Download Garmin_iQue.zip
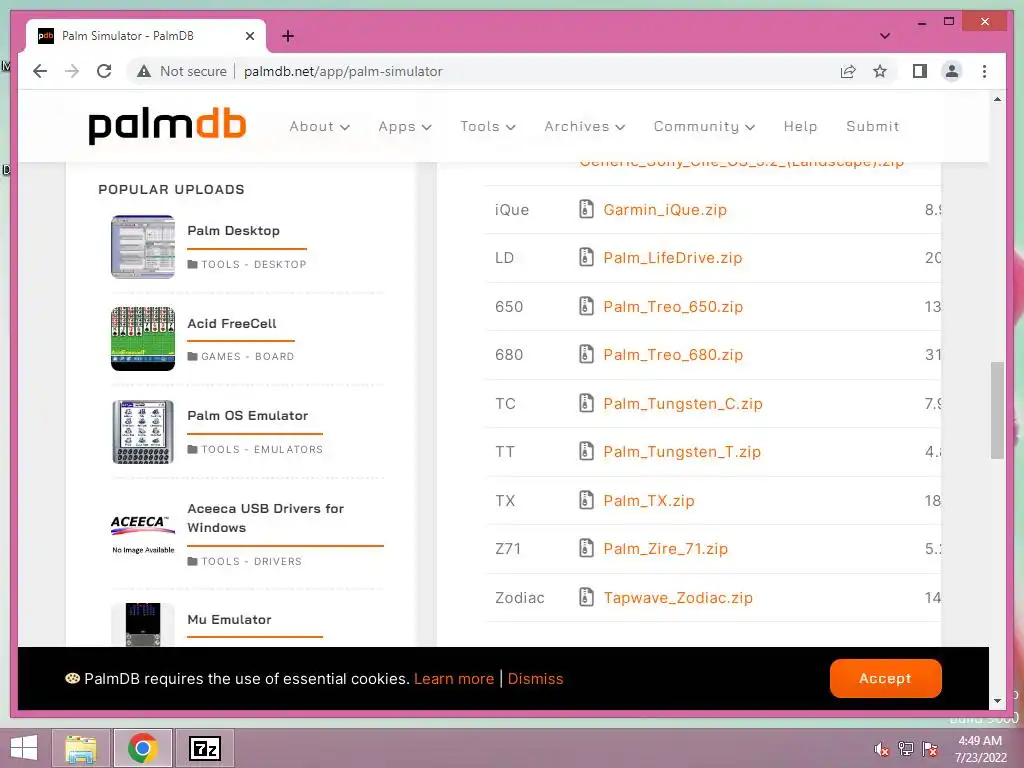 point(665,210)
